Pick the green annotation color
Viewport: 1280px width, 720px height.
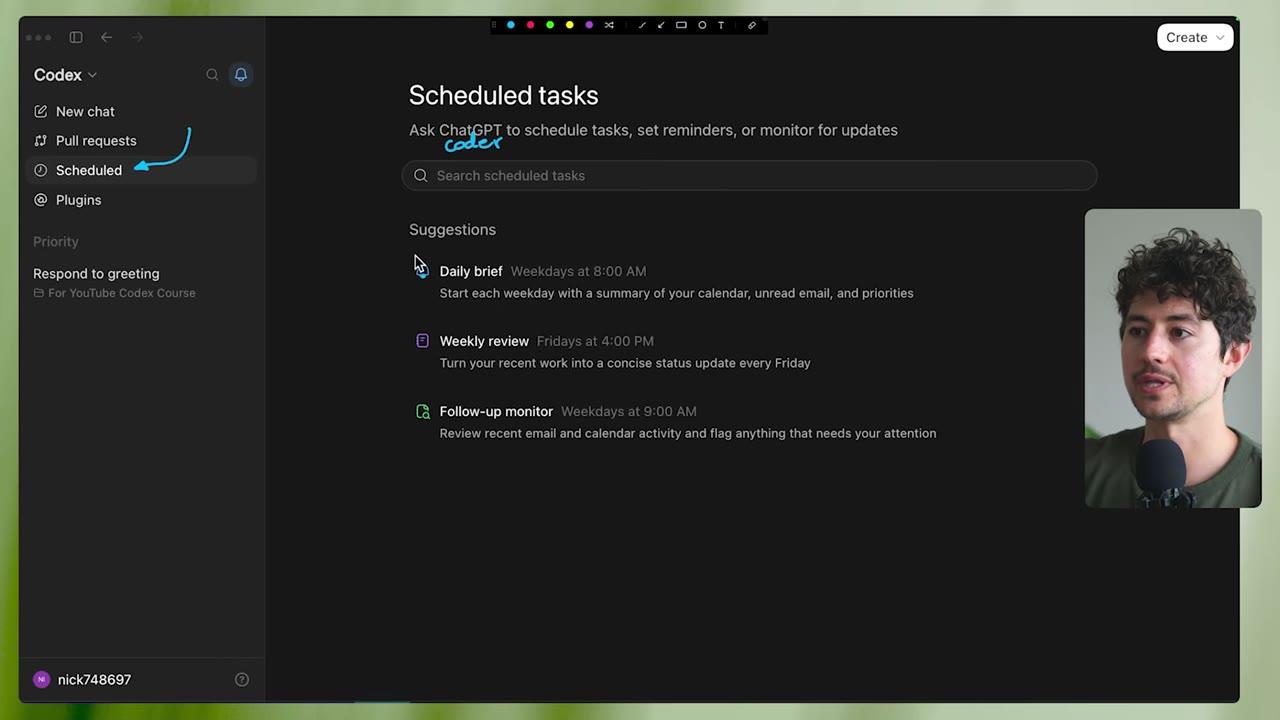[x=550, y=25]
